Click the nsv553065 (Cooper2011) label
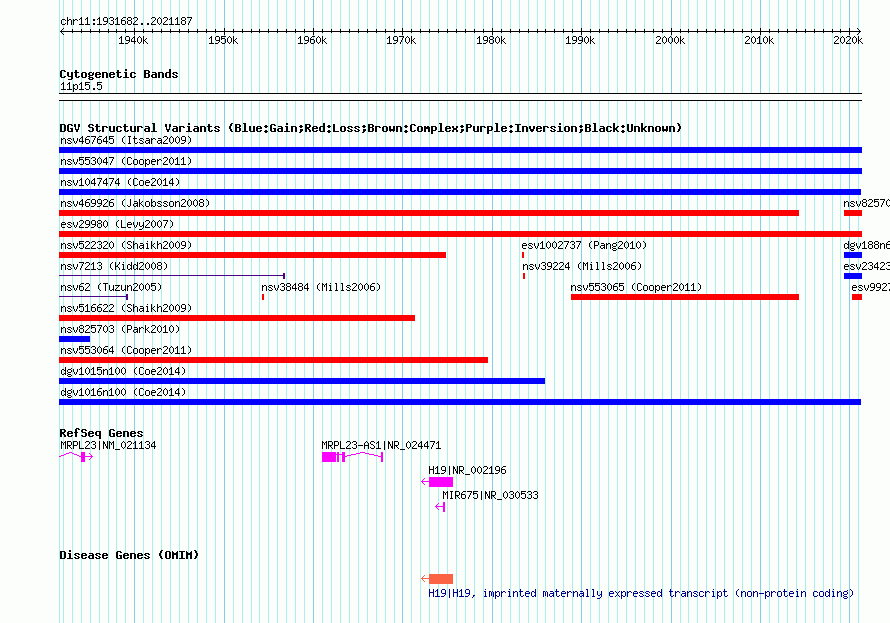 pyautogui.click(x=636, y=287)
